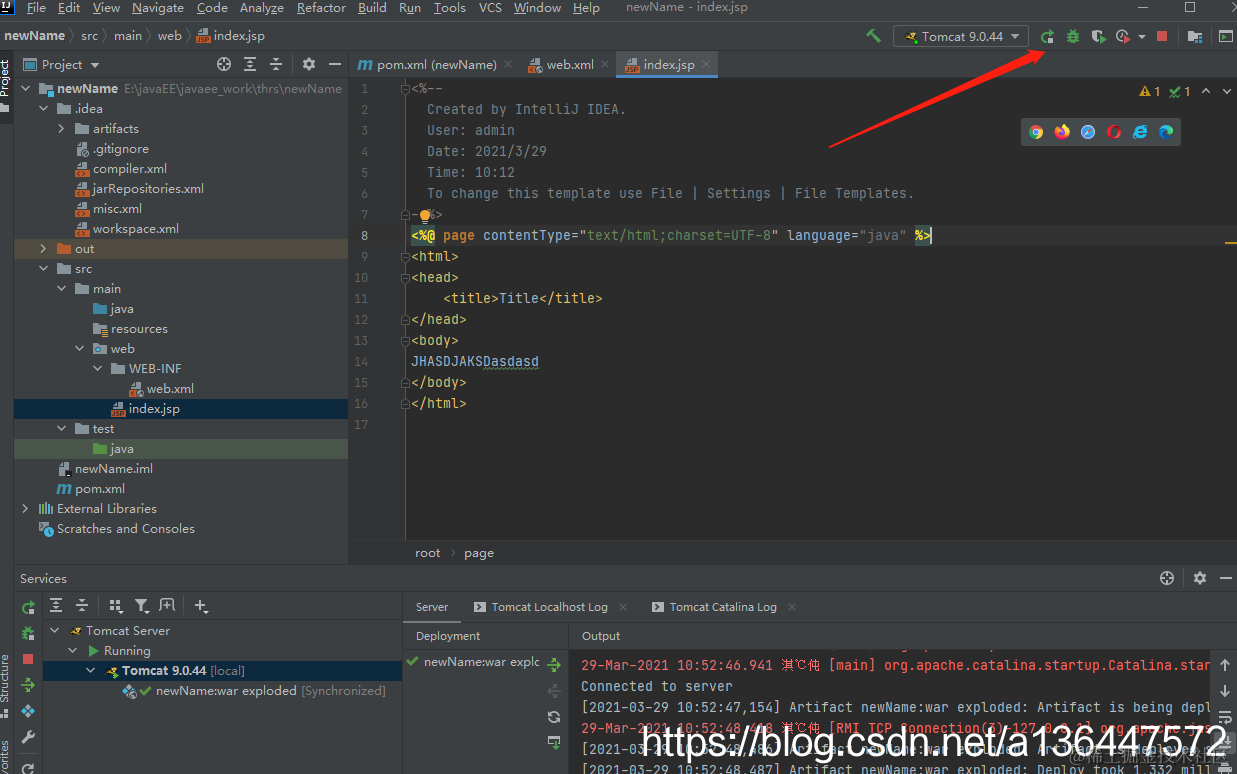Expand all in the Project panel

250,64
